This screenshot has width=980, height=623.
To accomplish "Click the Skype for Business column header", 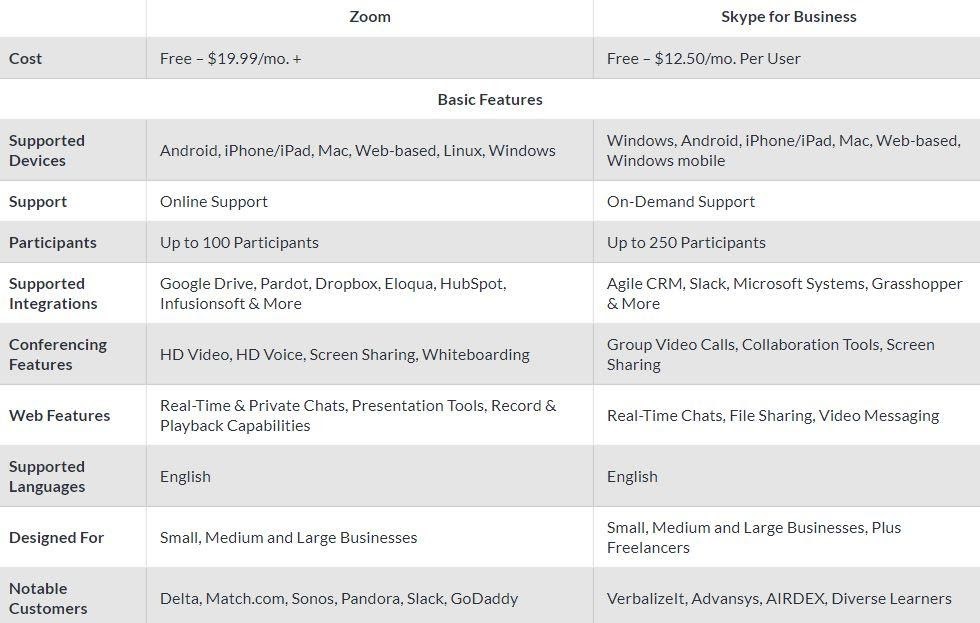I will pyautogui.click(x=788, y=17).
